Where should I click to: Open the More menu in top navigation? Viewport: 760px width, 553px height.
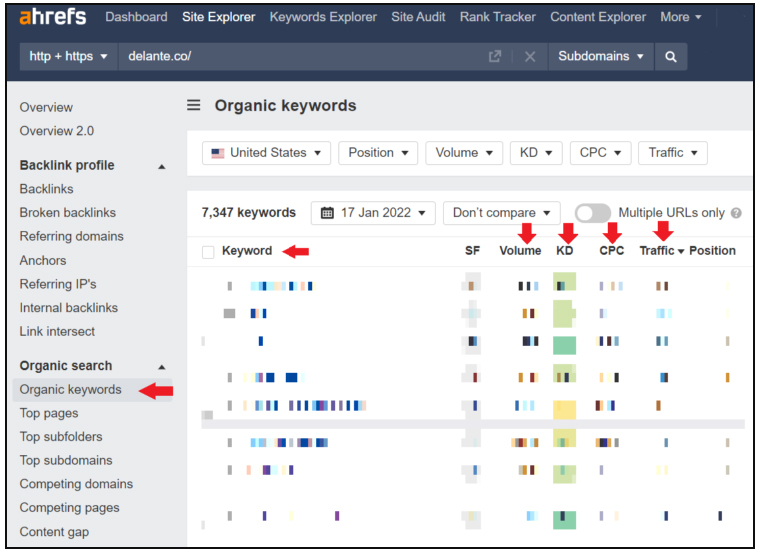681,17
